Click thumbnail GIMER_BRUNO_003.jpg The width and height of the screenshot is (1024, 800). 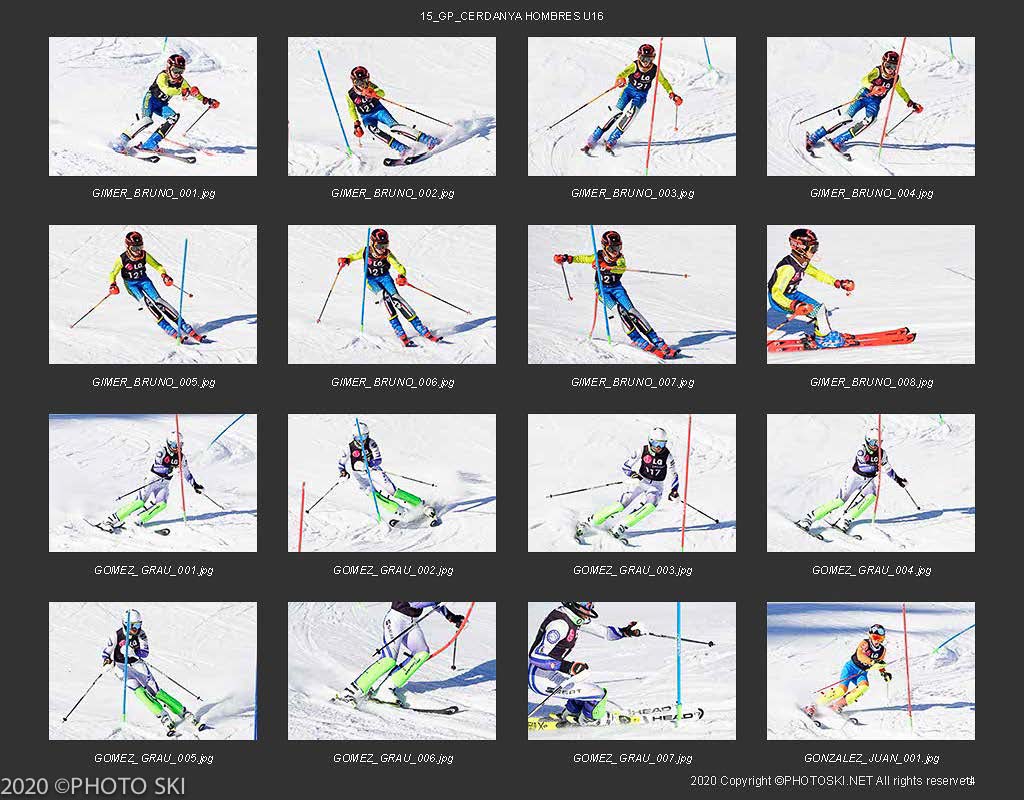pos(632,106)
